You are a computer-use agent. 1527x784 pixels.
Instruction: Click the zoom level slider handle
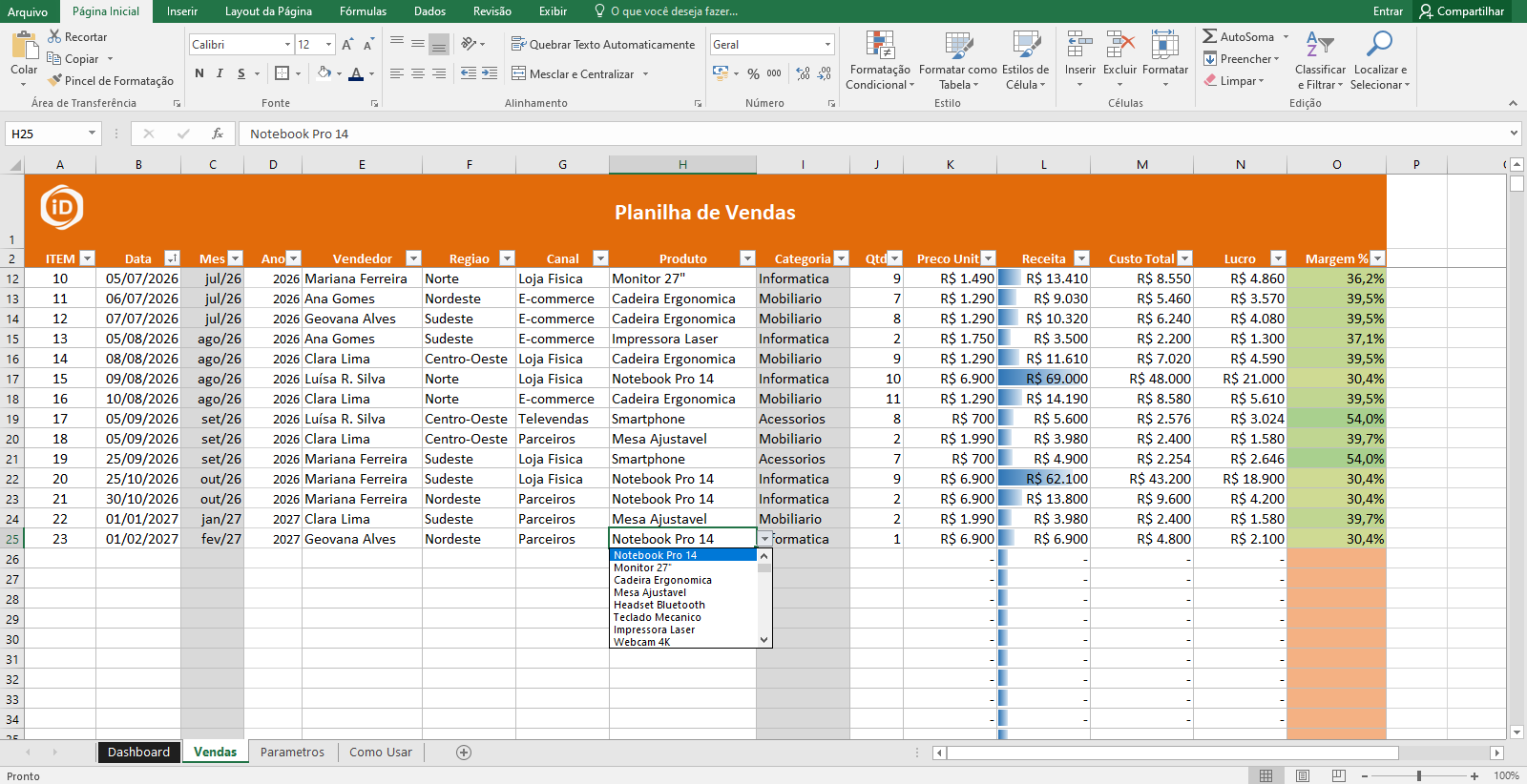(1419, 776)
